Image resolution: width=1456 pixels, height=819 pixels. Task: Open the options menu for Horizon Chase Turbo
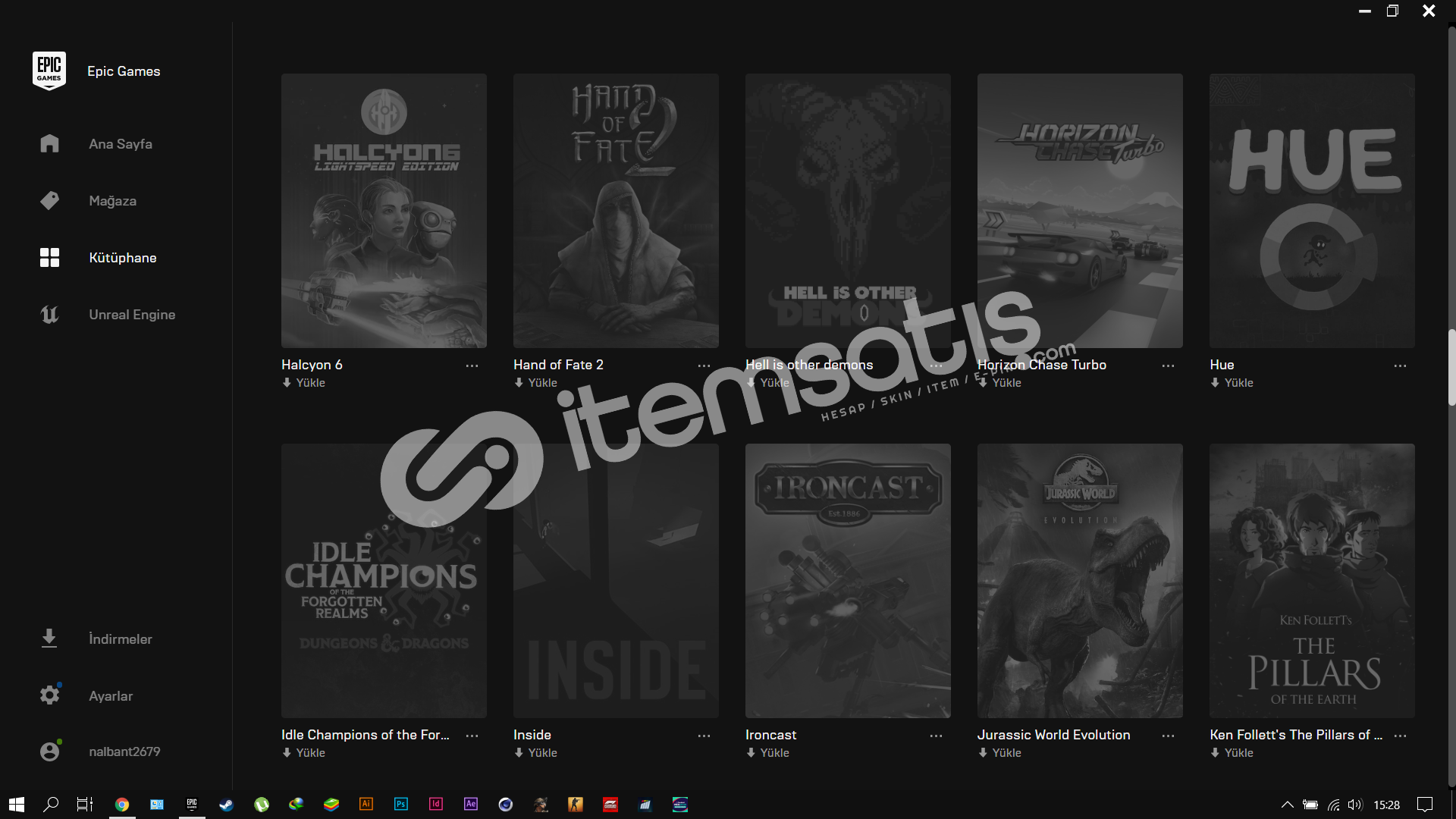1168,366
